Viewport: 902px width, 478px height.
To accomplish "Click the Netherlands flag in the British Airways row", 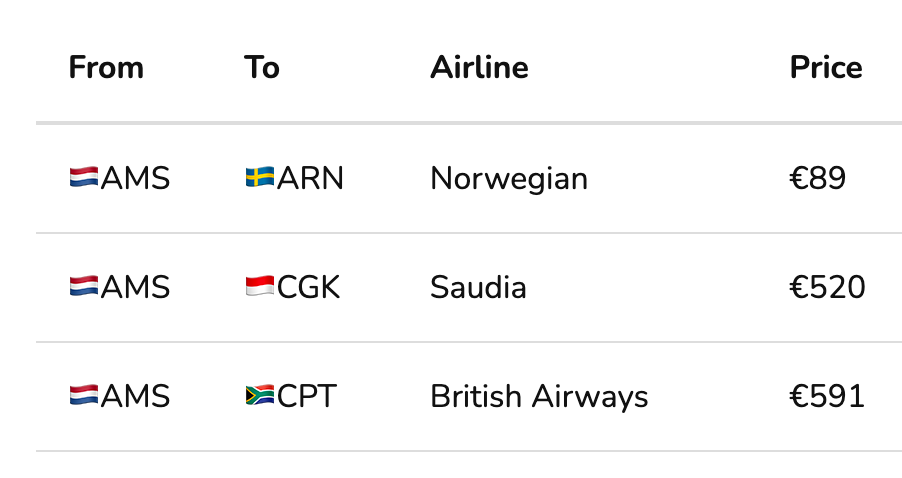I will pos(84,395).
